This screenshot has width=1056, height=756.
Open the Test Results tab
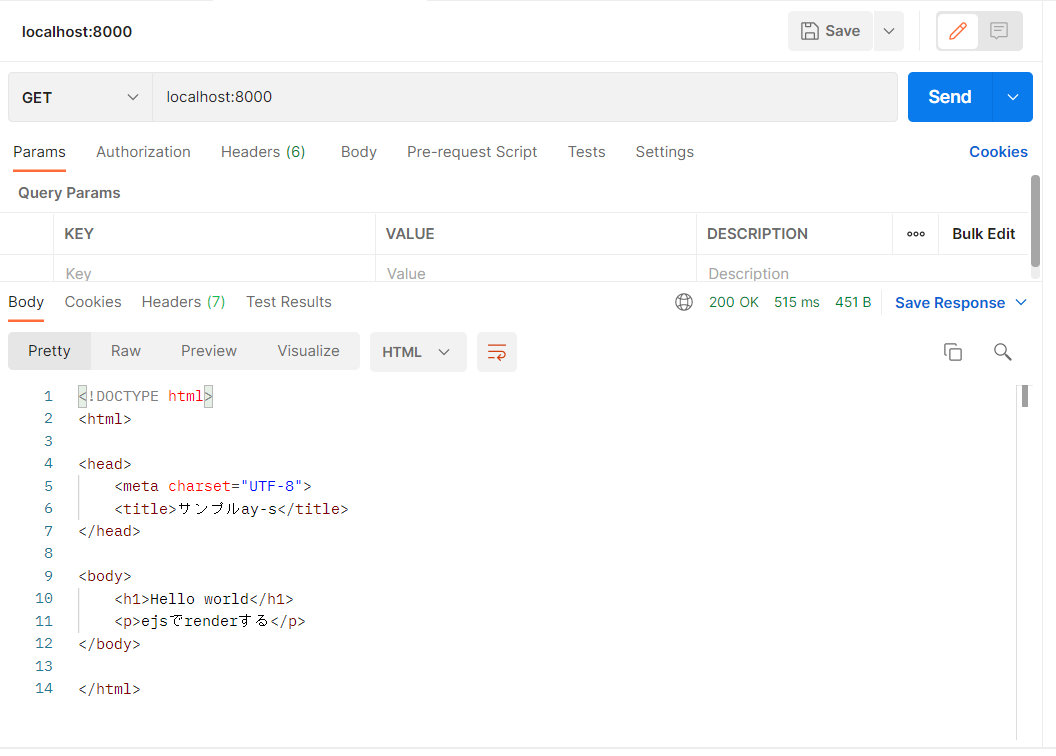(x=289, y=302)
